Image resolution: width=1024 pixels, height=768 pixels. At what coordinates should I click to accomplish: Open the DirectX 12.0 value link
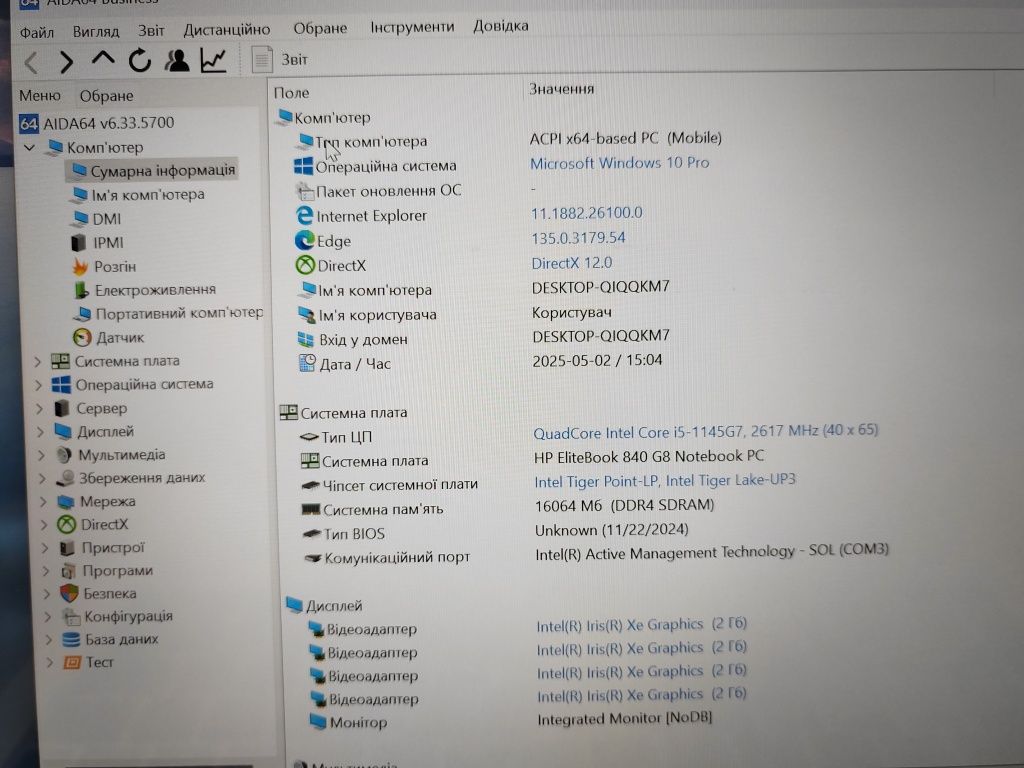click(x=571, y=263)
